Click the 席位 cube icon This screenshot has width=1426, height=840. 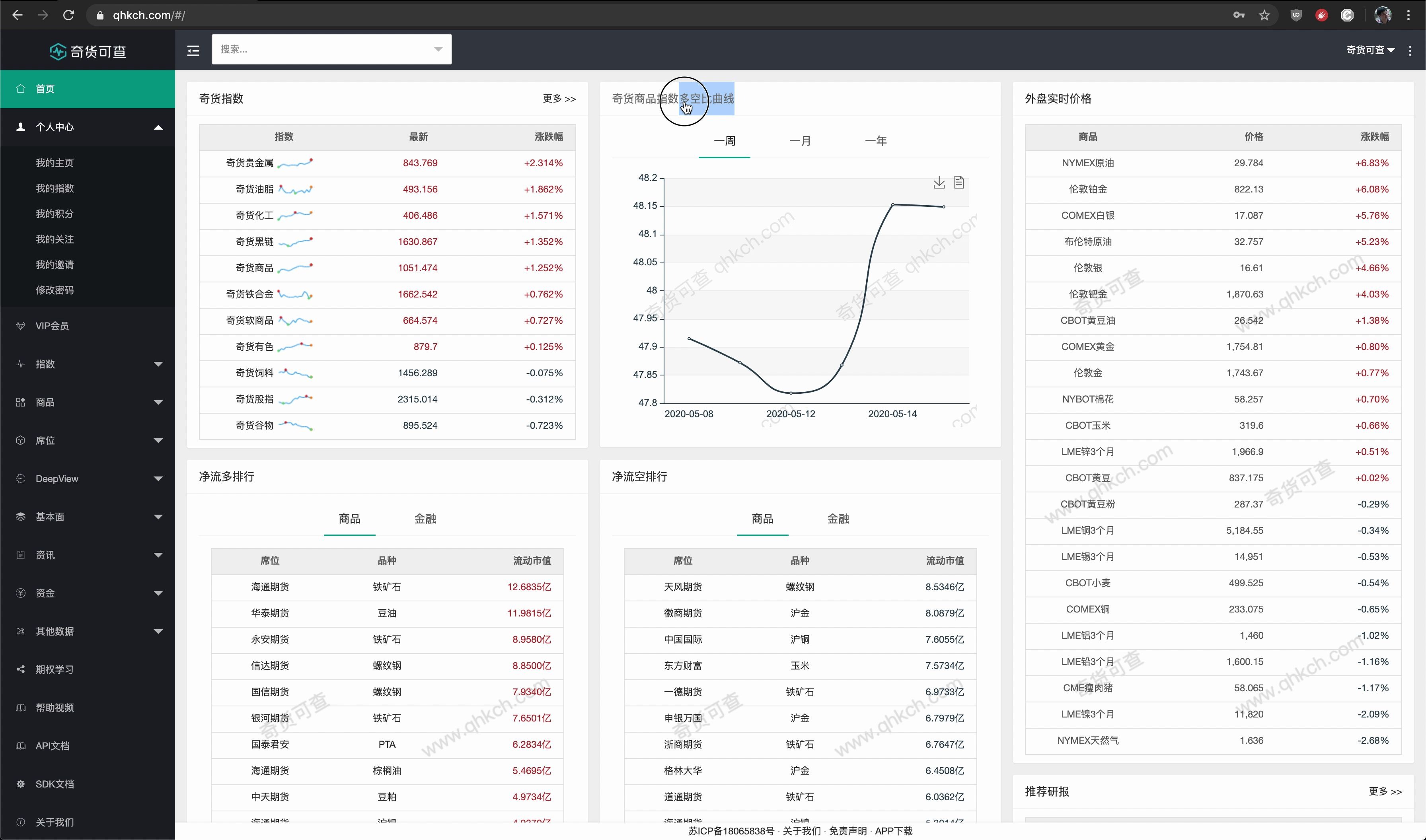pos(21,440)
